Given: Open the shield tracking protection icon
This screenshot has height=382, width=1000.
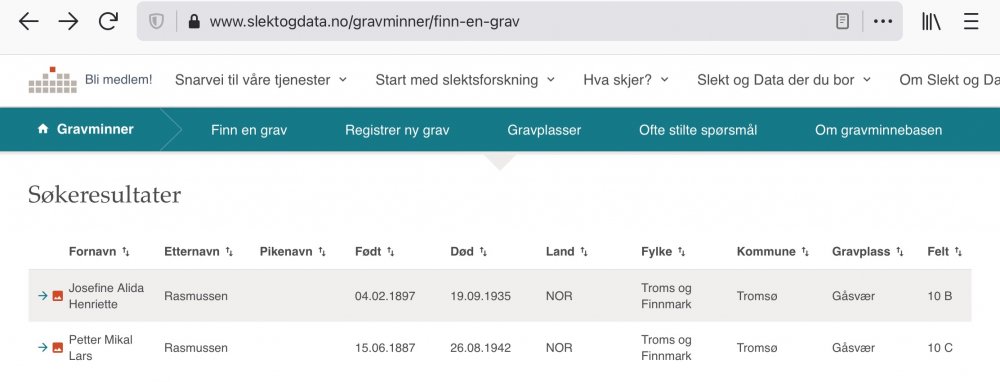Looking at the screenshot, I should coord(156,22).
